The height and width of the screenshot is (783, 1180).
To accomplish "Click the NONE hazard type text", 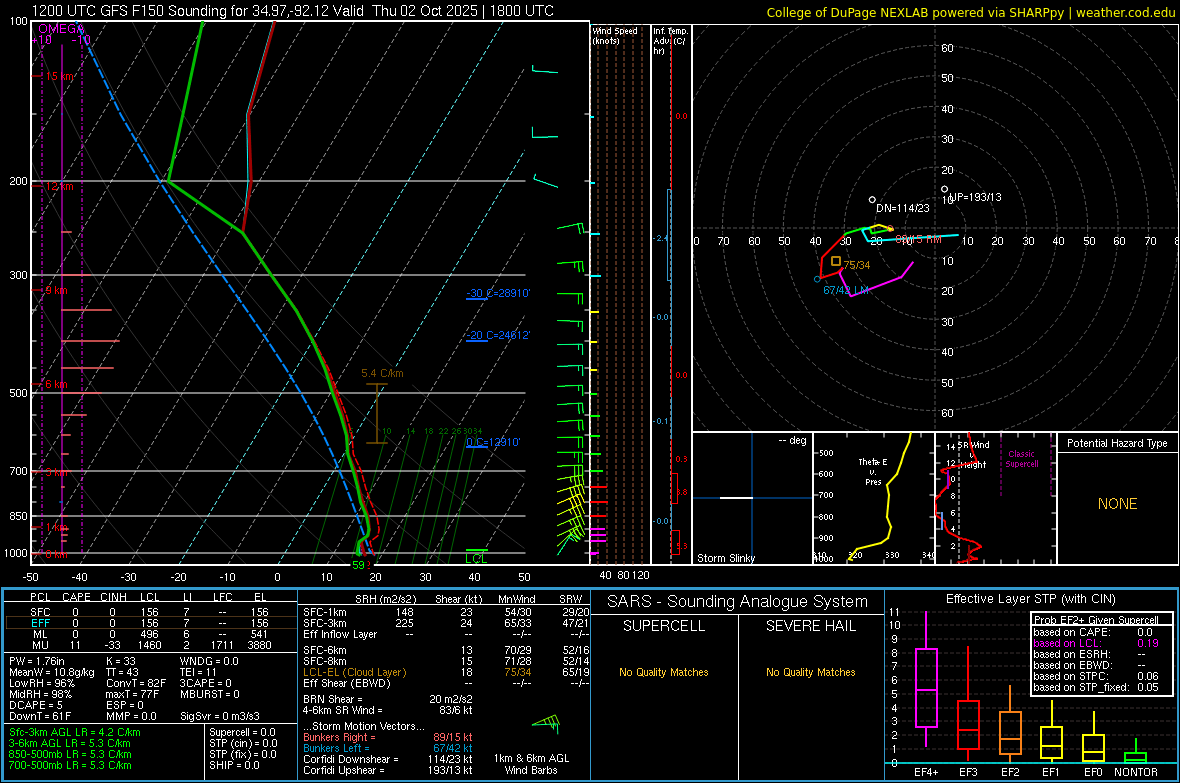I will (1117, 504).
